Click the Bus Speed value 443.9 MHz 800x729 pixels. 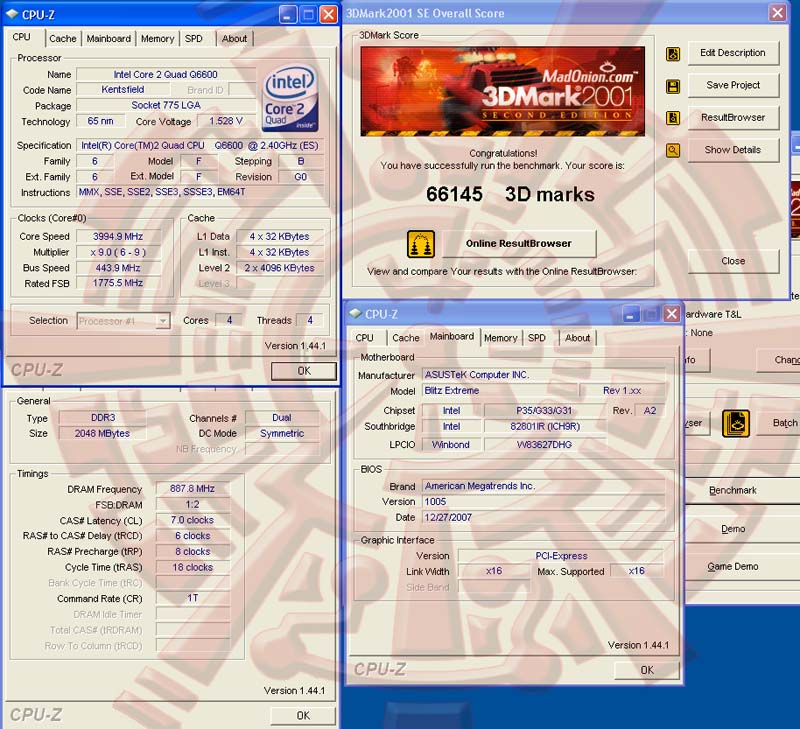(118, 268)
